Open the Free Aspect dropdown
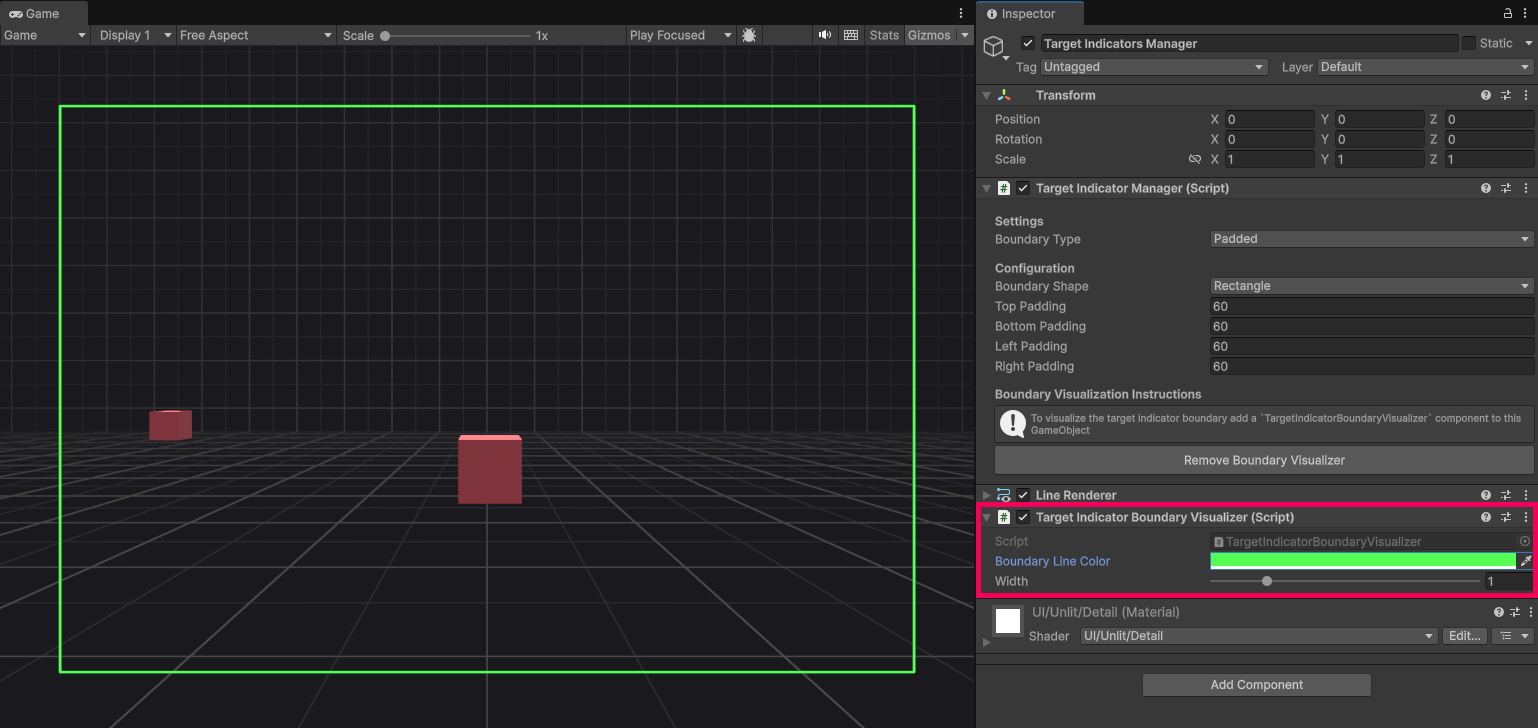Image resolution: width=1538 pixels, height=728 pixels. pos(256,35)
